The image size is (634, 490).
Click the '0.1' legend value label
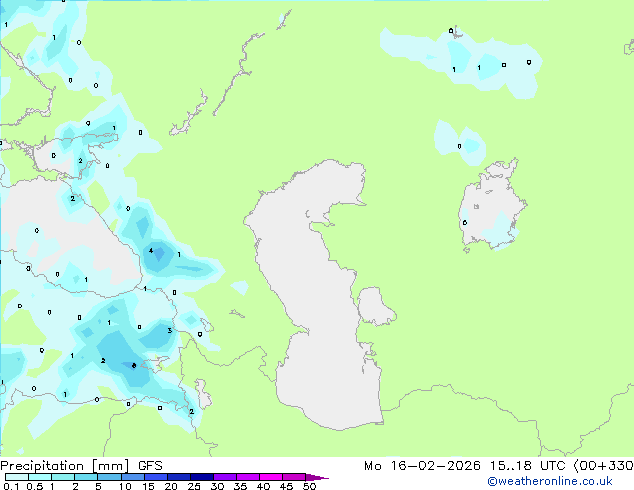[12, 486]
